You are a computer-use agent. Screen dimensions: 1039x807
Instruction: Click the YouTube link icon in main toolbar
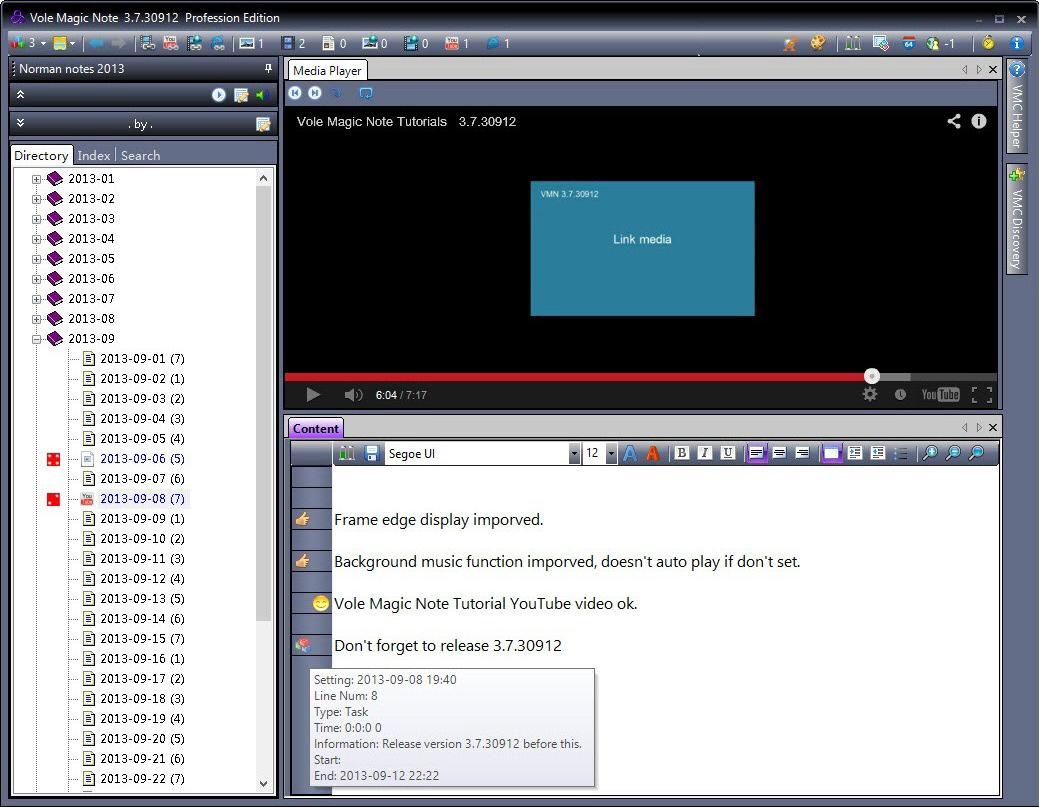click(170, 43)
